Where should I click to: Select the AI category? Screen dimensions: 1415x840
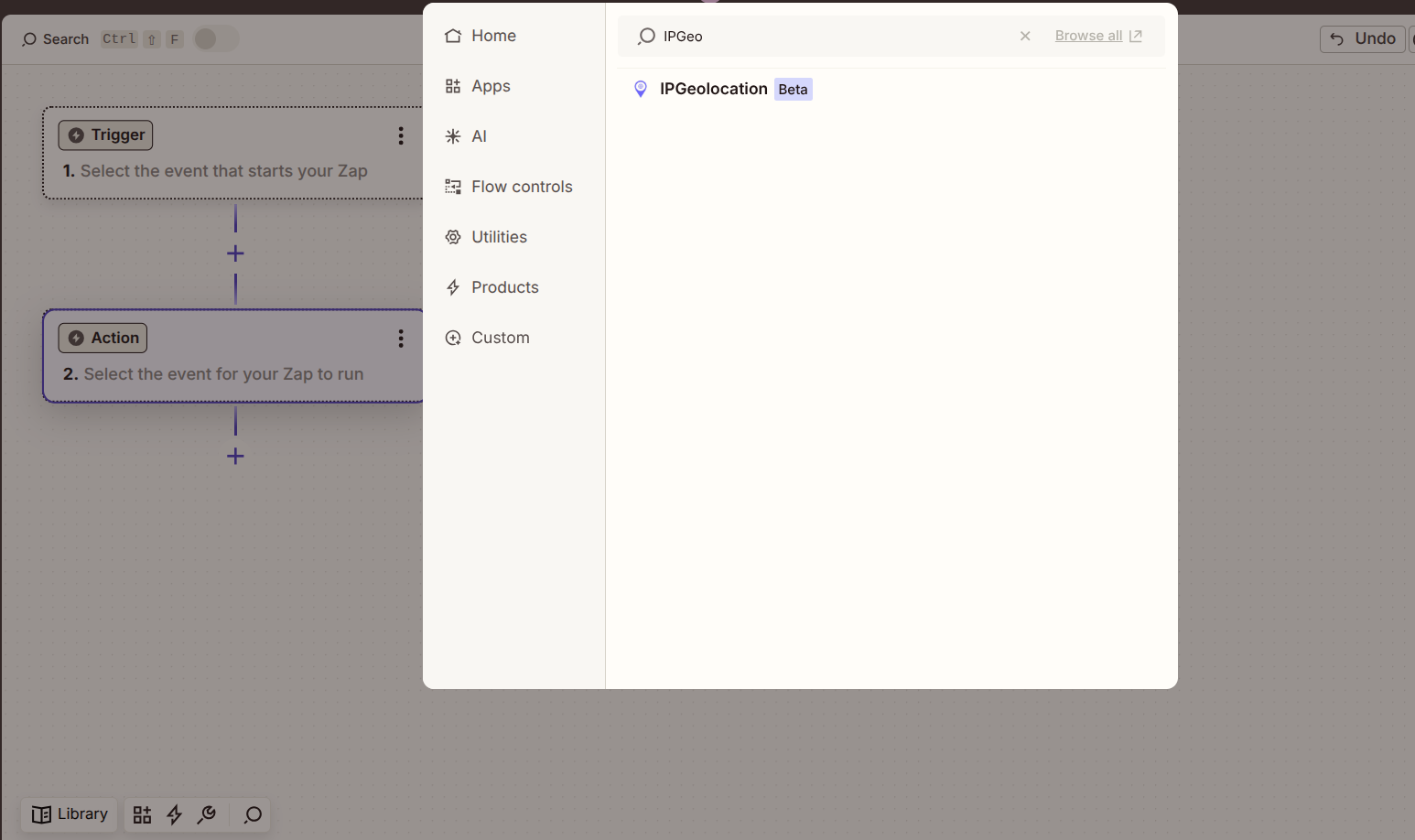[x=479, y=136]
